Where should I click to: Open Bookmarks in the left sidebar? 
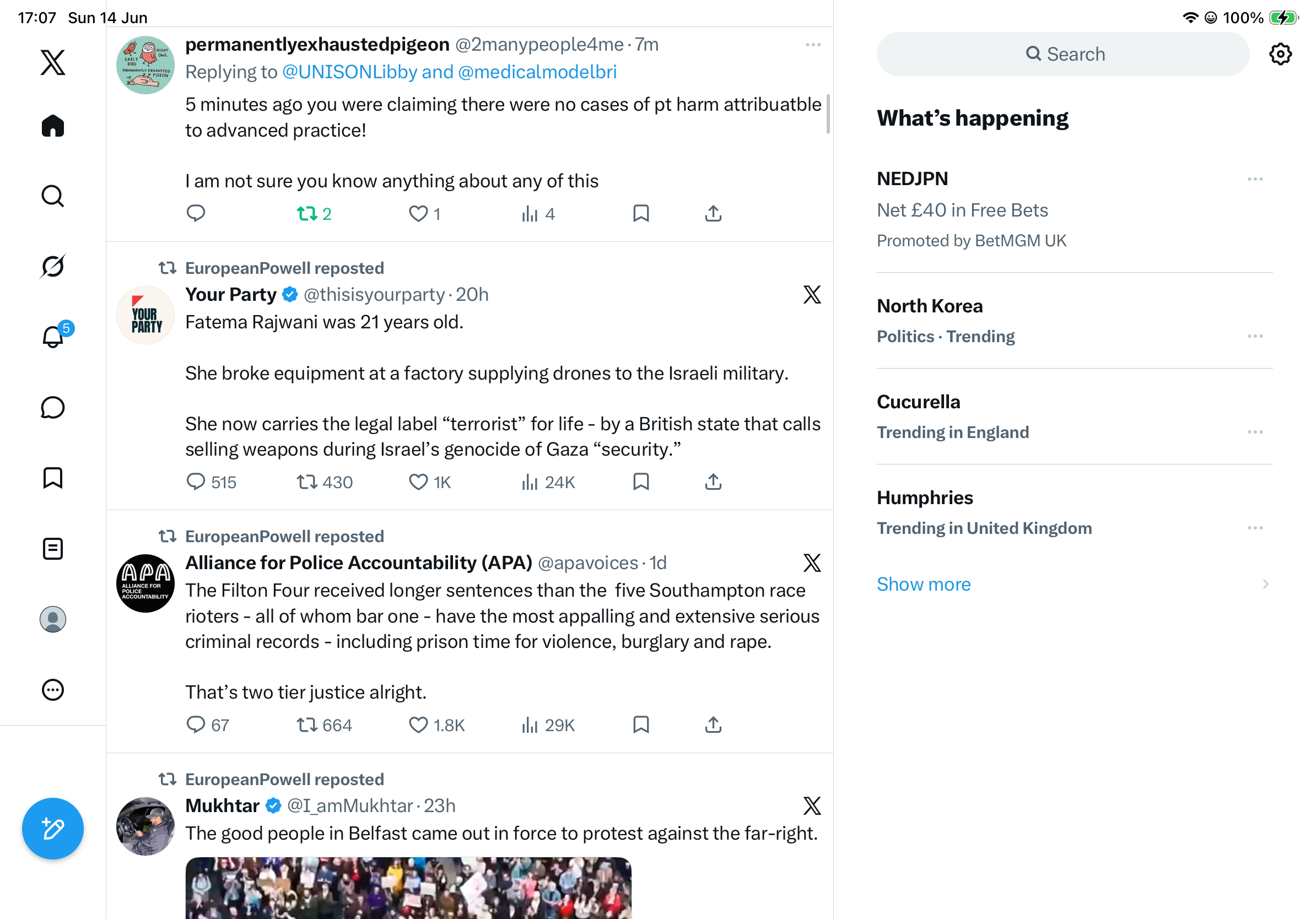(x=53, y=478)
